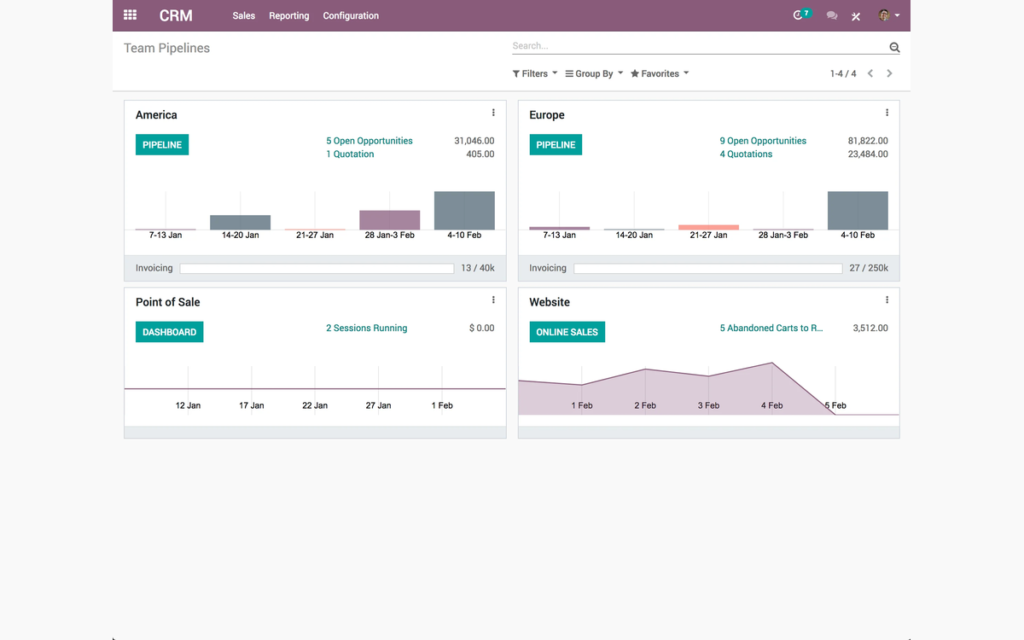Go to next page arrow
This screenshot has width=1024, height=640.
889,74
